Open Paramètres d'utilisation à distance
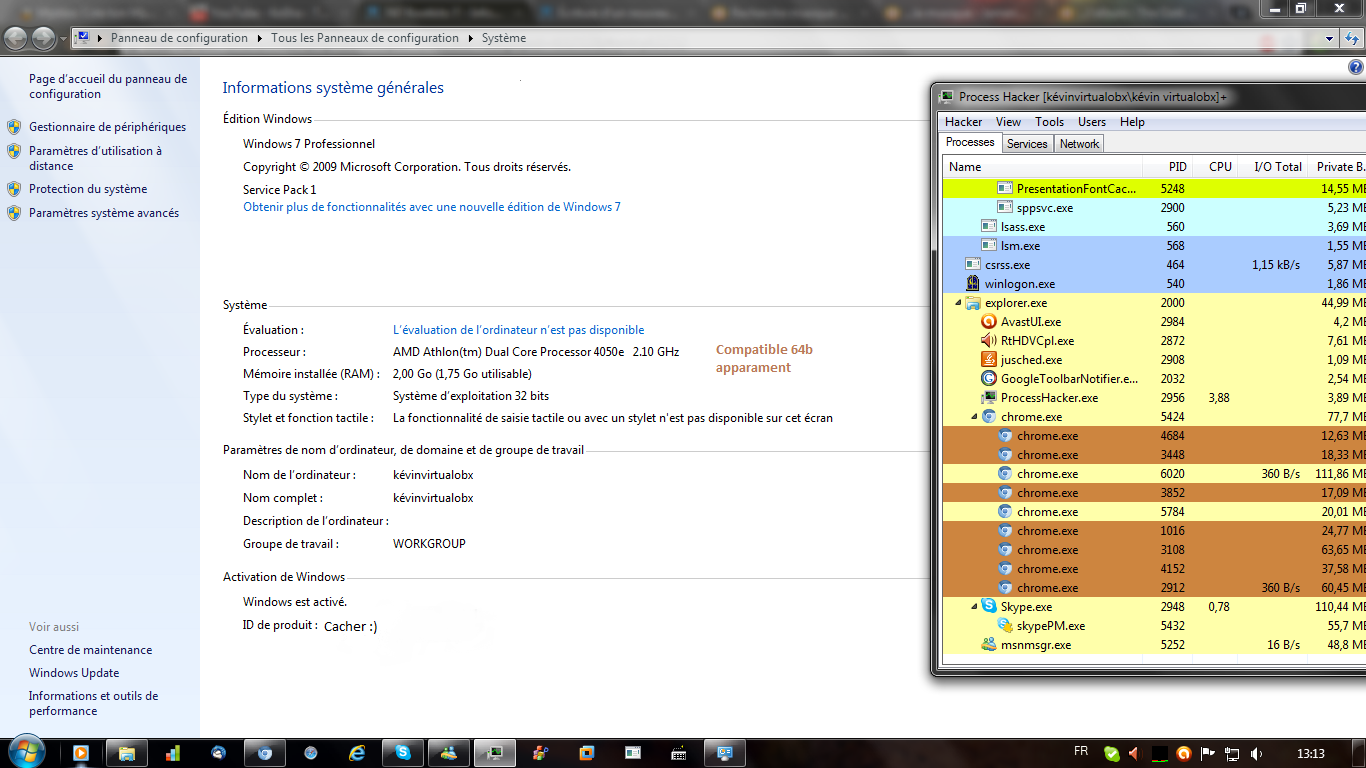This screenshot has width=1366, height=768. coord(95,158)
